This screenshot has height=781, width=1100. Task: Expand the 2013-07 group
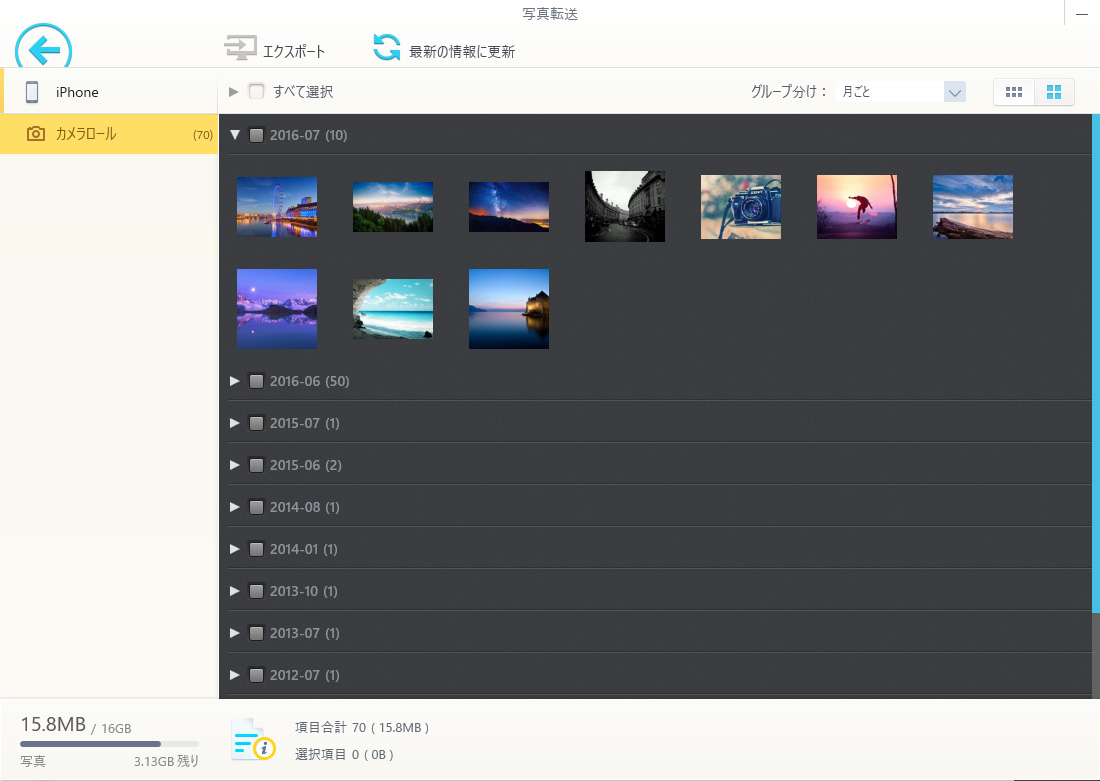point(235,634)
